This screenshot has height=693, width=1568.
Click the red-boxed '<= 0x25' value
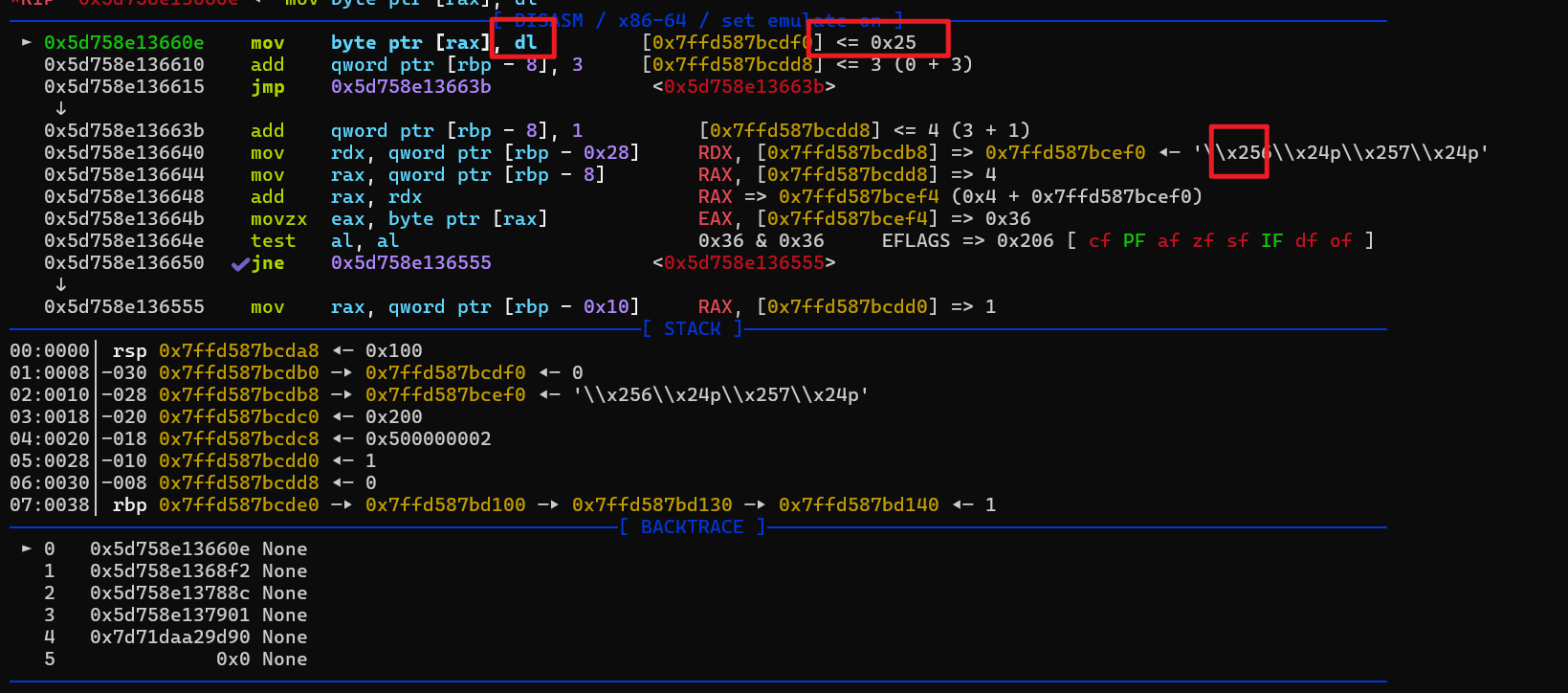click(x=878, y=40)
